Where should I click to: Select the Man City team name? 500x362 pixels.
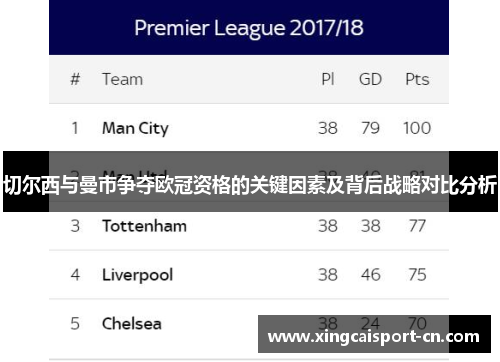pyautogui.click(x=135, y=128)
